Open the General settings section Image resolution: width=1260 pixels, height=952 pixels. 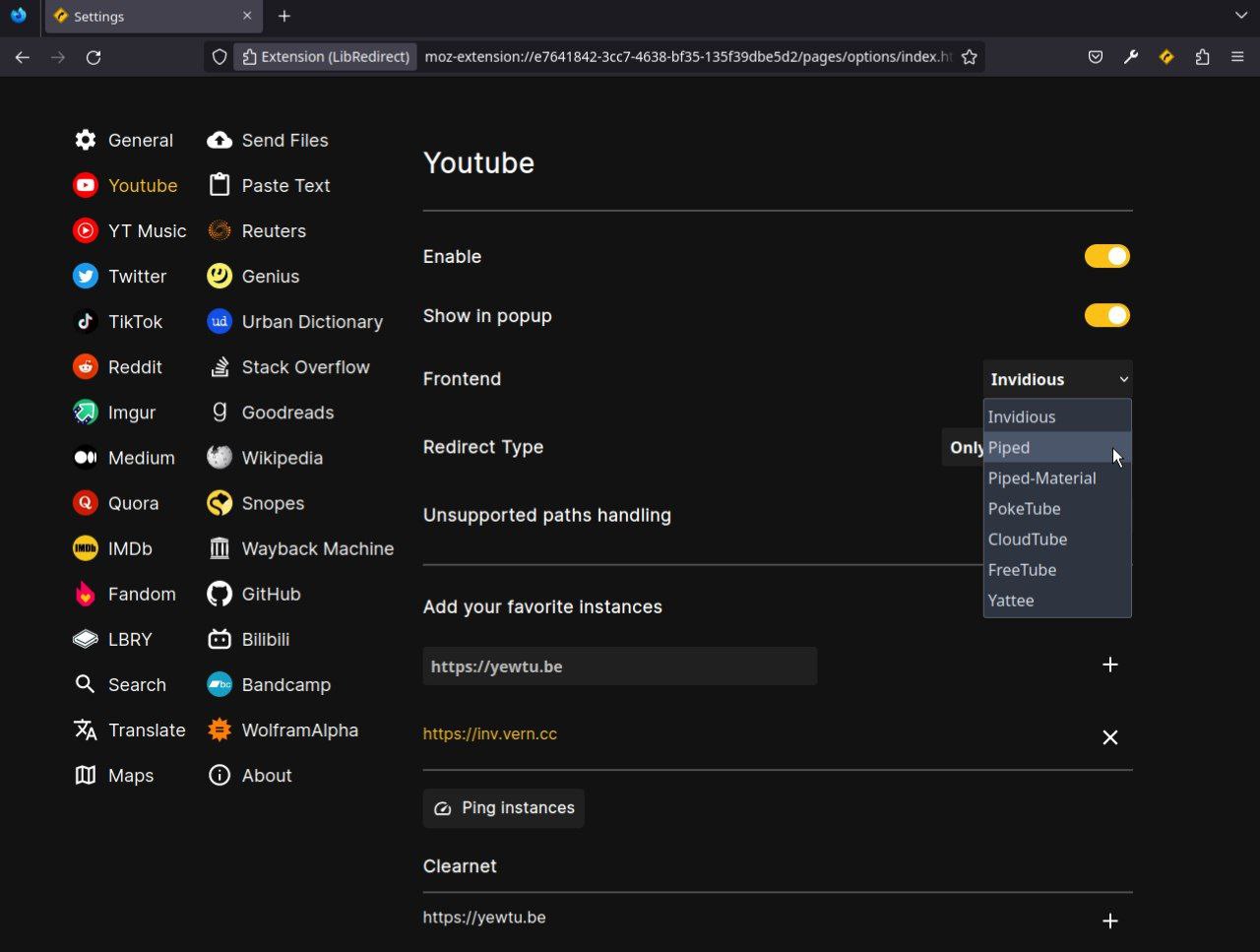[x=124, y=140]
